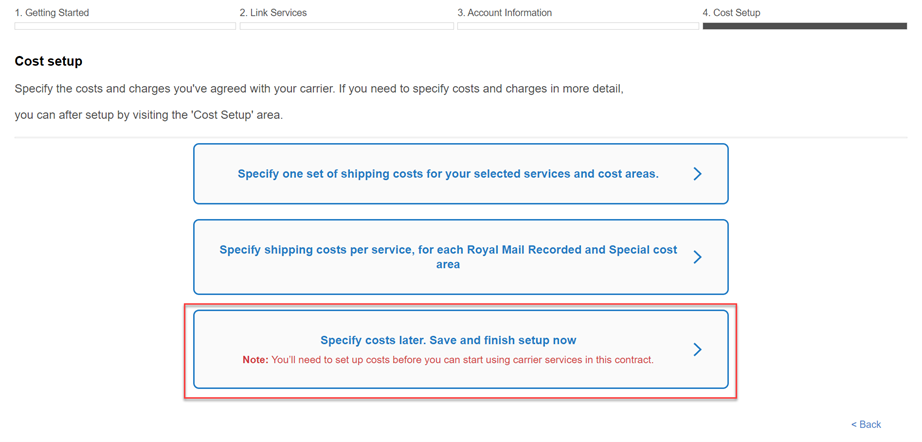Go back using the '< Back' link
Viewport: 922px width, 442px height.
(866, 424)
